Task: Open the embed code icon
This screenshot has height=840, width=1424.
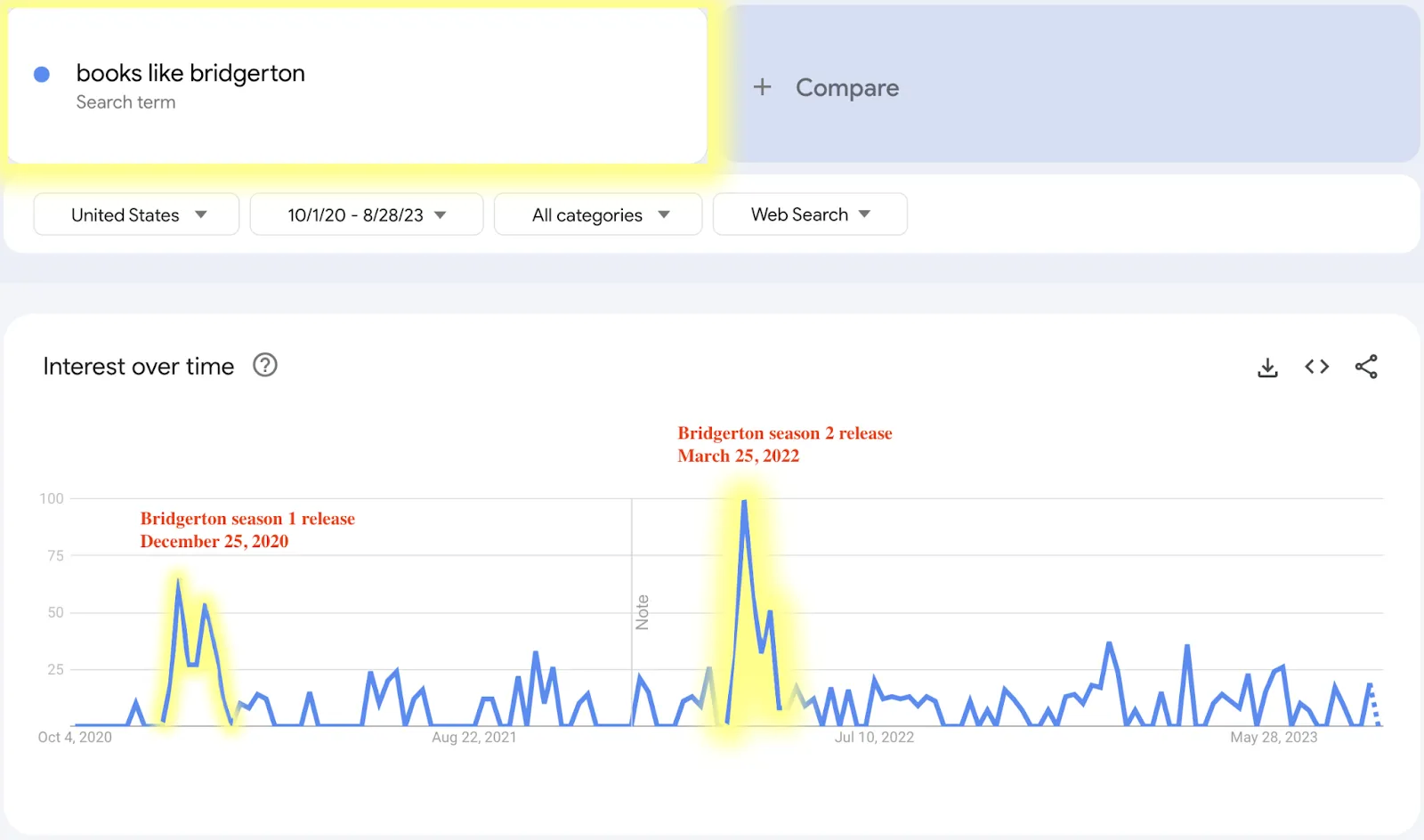Action: click(x=1317, y=367)
